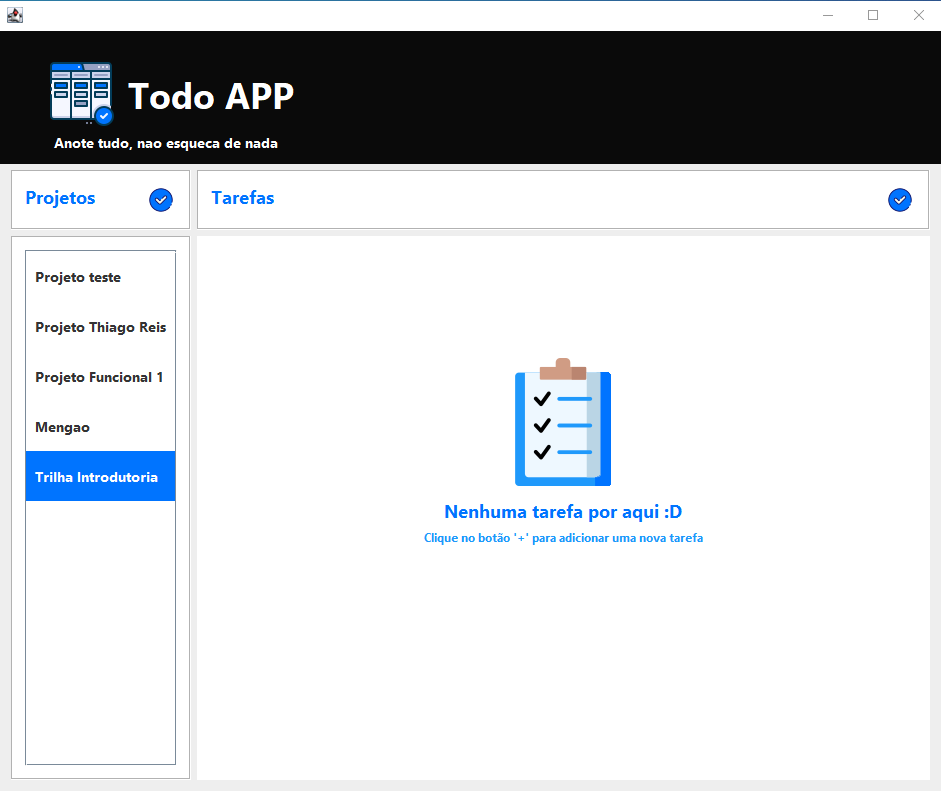The width and height of the screenshot is (941, 791).
Task: Click the blue checkmark beside Tarefas
Action: 899,200
